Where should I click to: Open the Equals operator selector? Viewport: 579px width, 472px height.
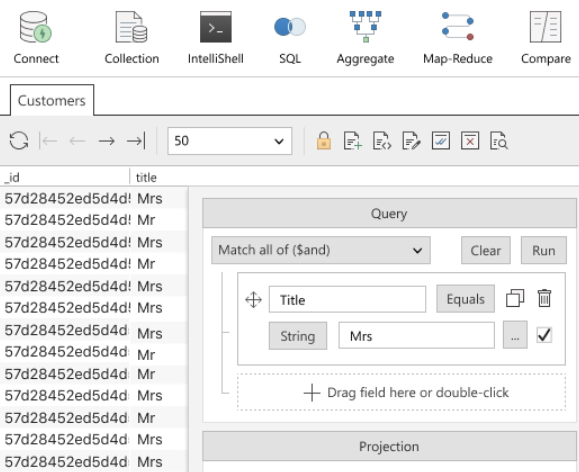tap(466, 299)
